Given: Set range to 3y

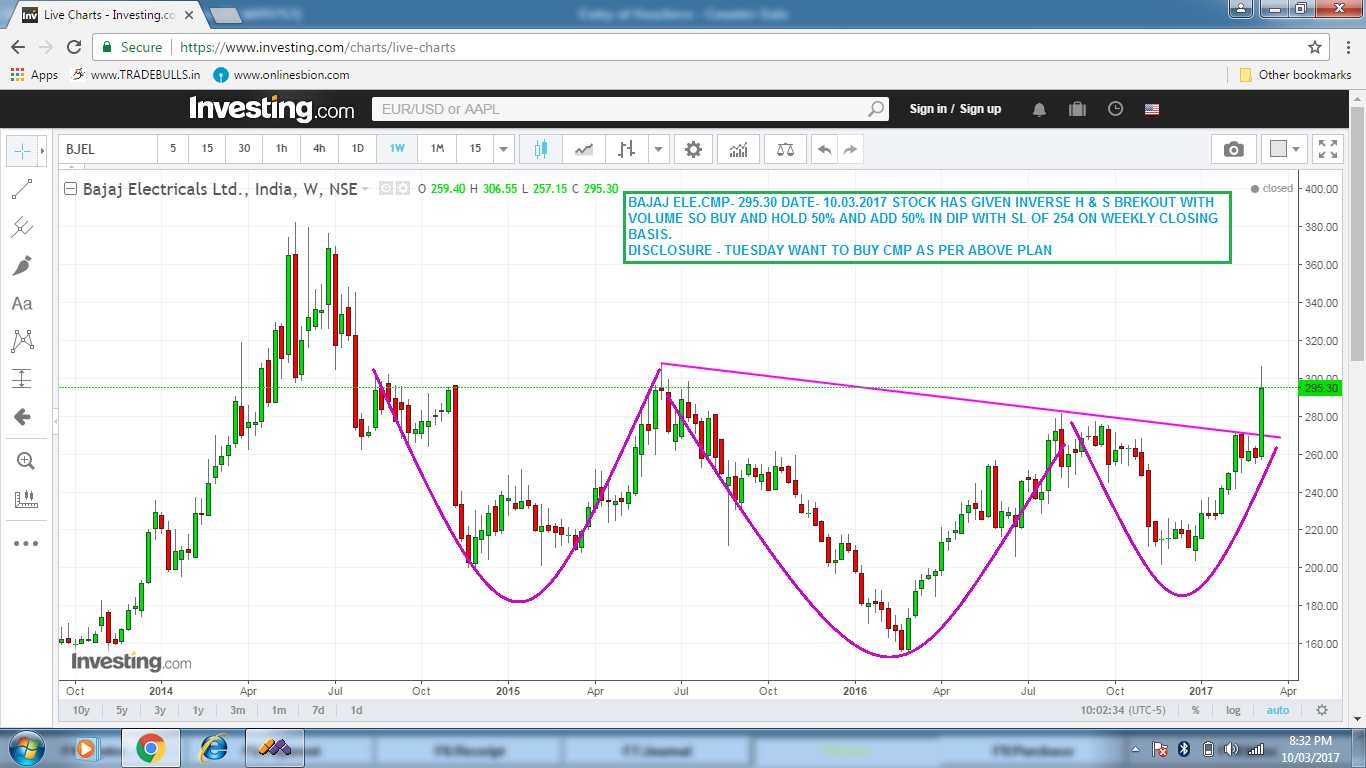Looking at the screenshot, I should click(x=160, y=710).
